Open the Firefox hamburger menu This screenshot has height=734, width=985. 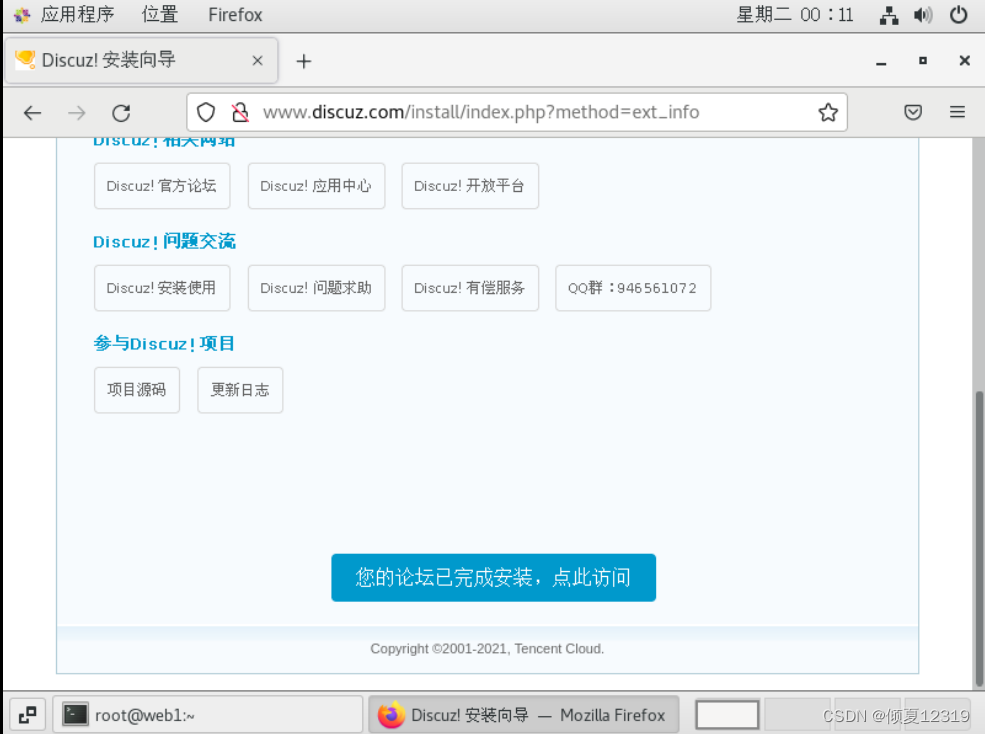[x=957, y=111]
